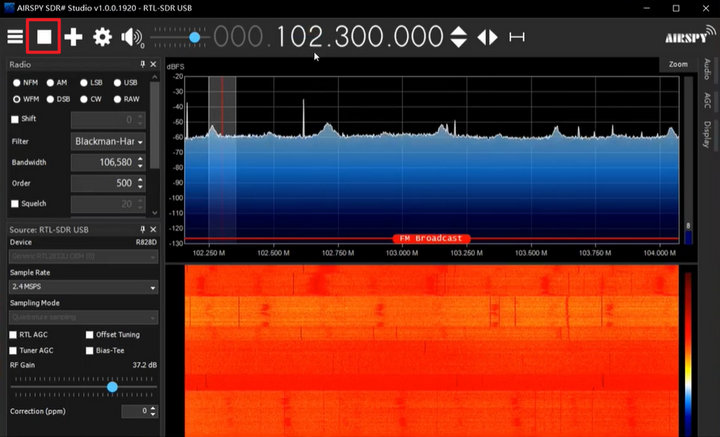Click the left-right tuning arrows icon
Viewport: 720px width, 437px height.
[x=487, y=37]
